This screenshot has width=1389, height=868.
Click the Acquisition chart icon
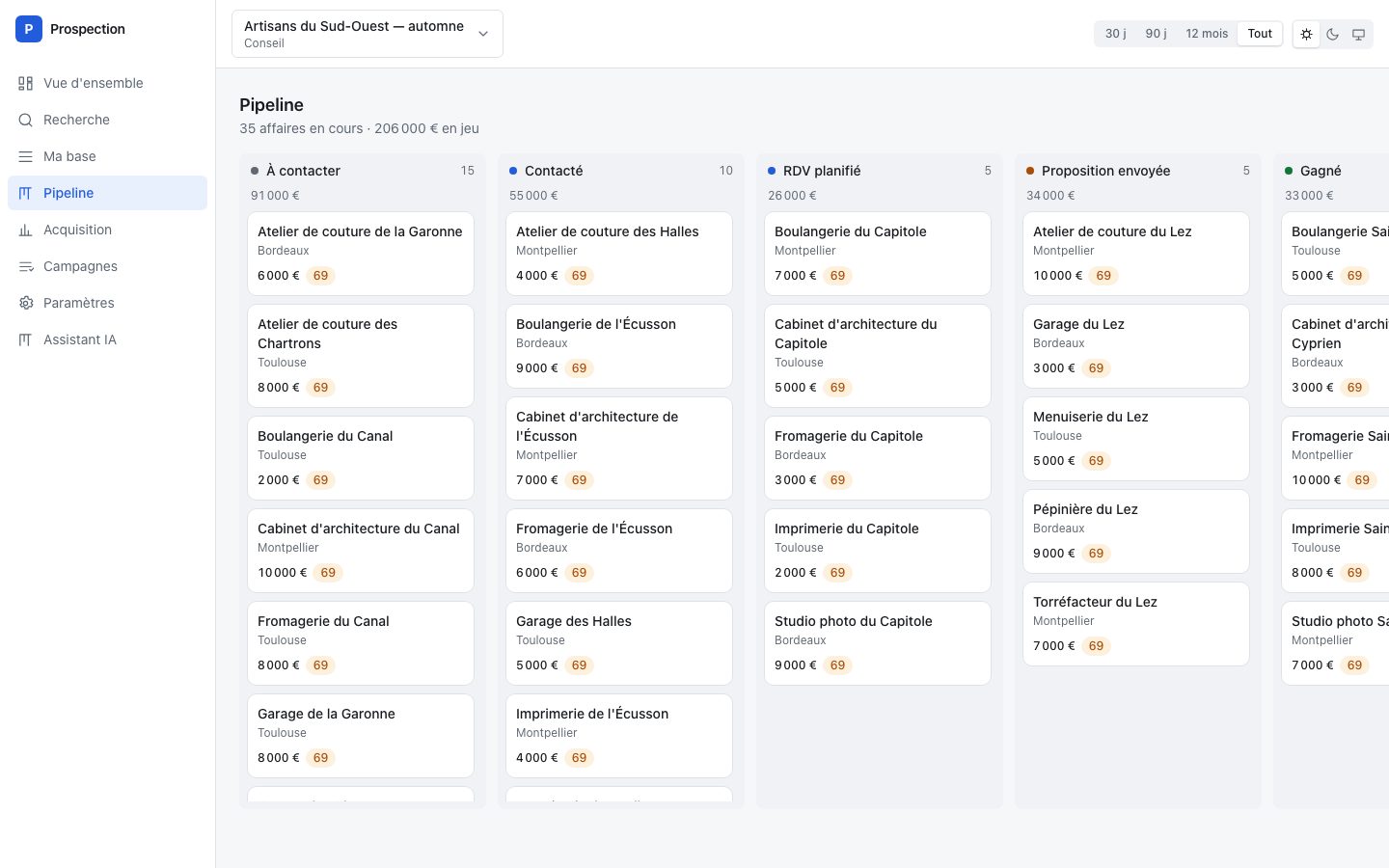(26, 230)
